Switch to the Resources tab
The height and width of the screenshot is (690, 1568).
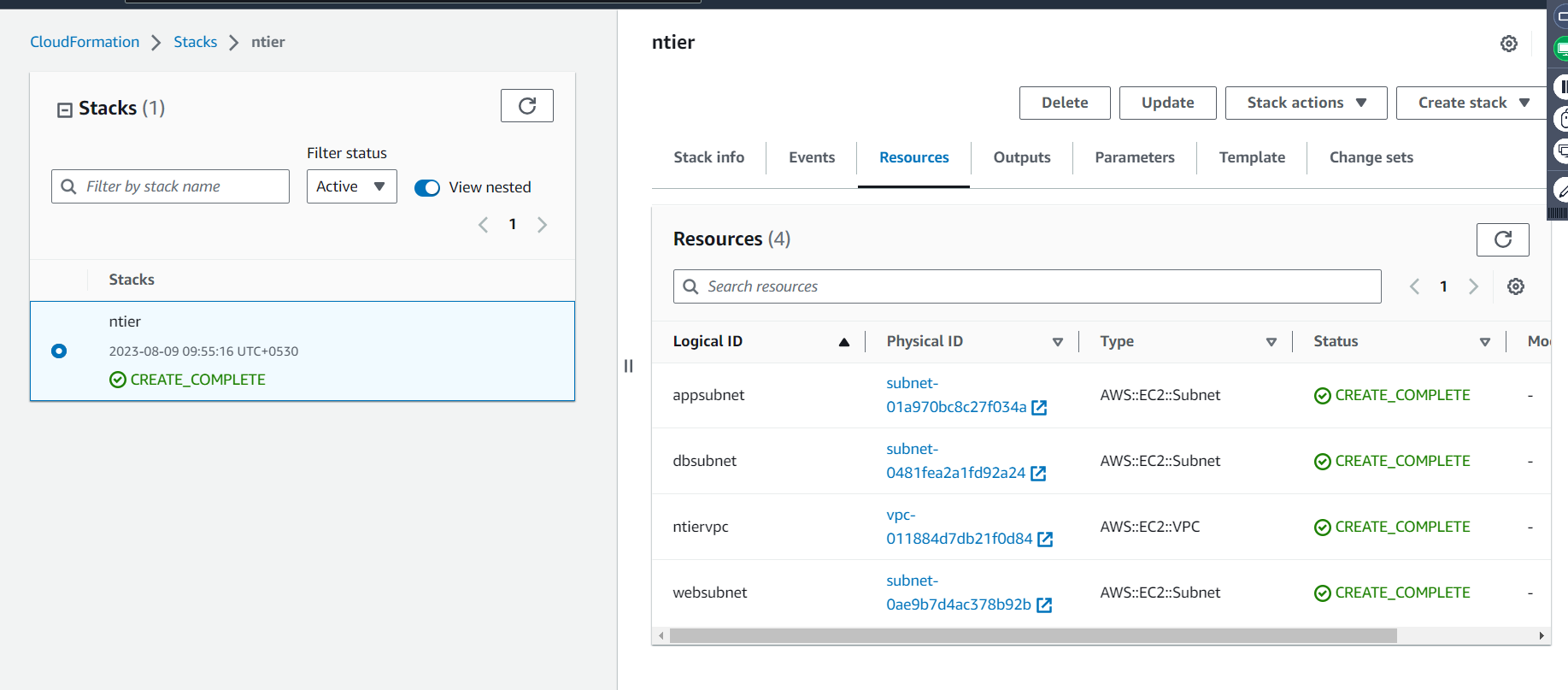[x=914, y=157]
